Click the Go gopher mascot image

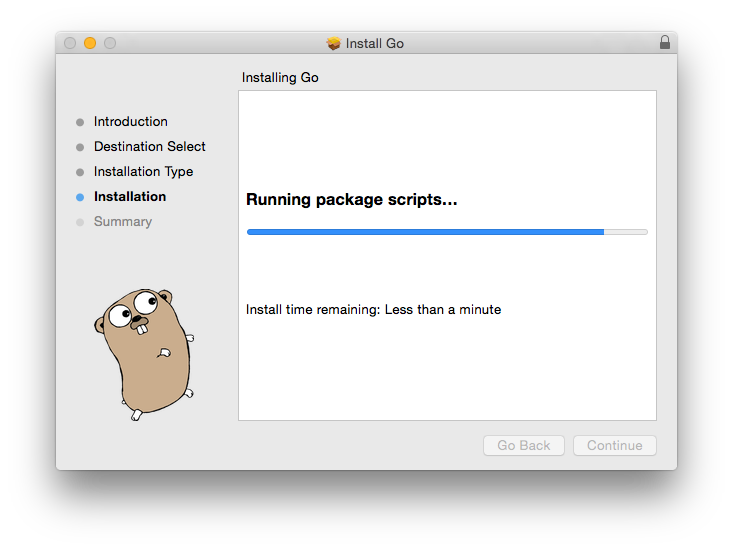click(144, 355)
